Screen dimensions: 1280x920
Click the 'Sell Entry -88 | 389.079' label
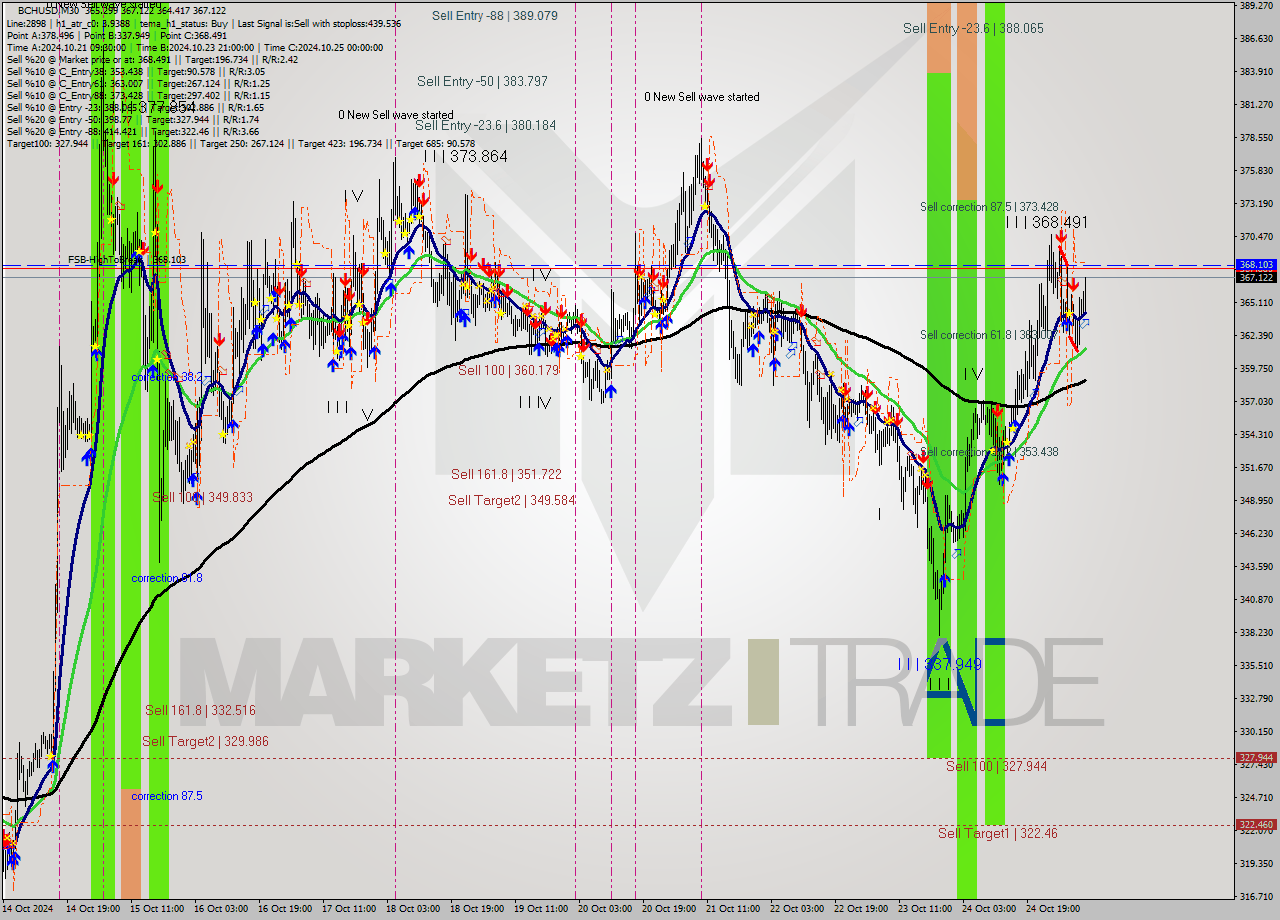(495, 16)
